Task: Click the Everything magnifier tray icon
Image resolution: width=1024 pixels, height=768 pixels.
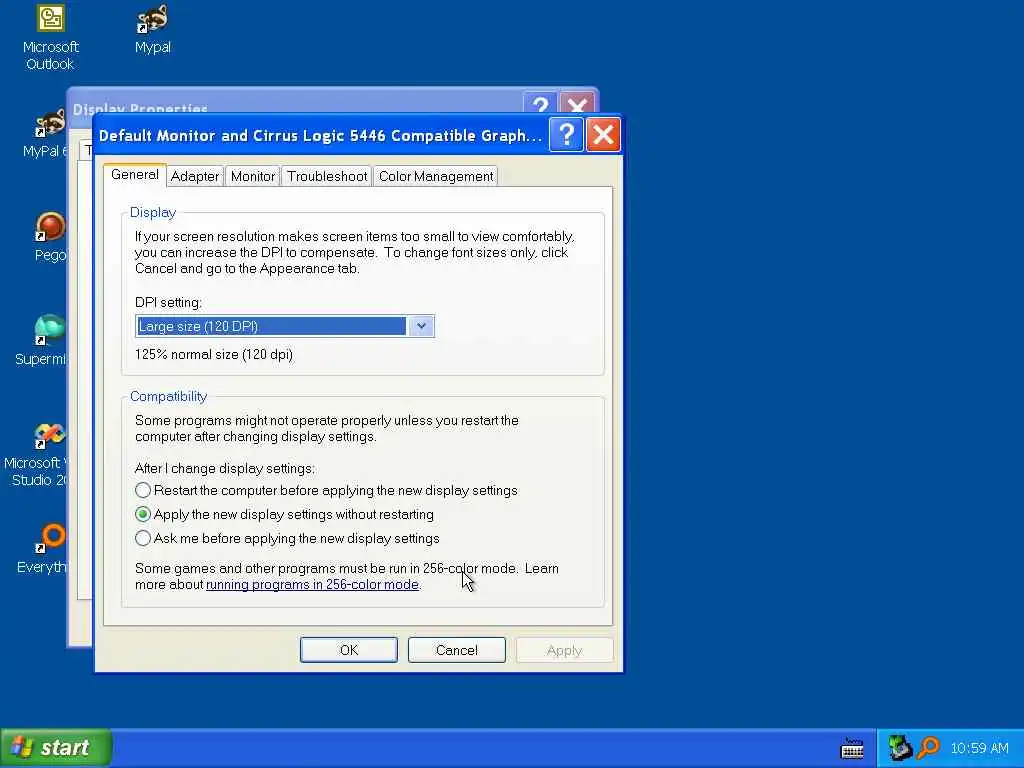Action: point(927,748)
